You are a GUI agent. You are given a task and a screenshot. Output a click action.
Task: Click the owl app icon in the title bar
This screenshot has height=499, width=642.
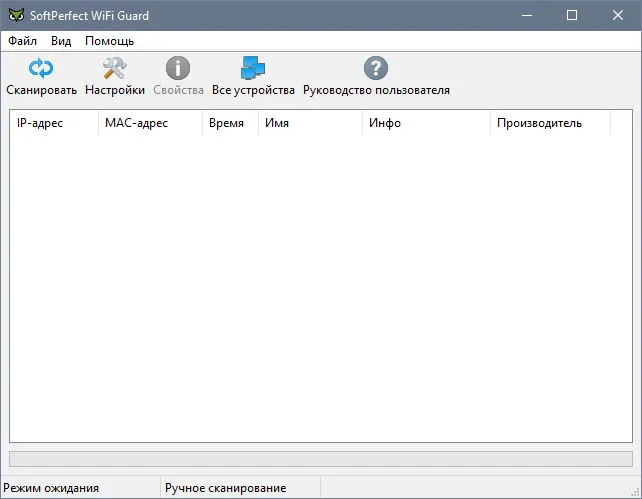click(x=16, y=15)
